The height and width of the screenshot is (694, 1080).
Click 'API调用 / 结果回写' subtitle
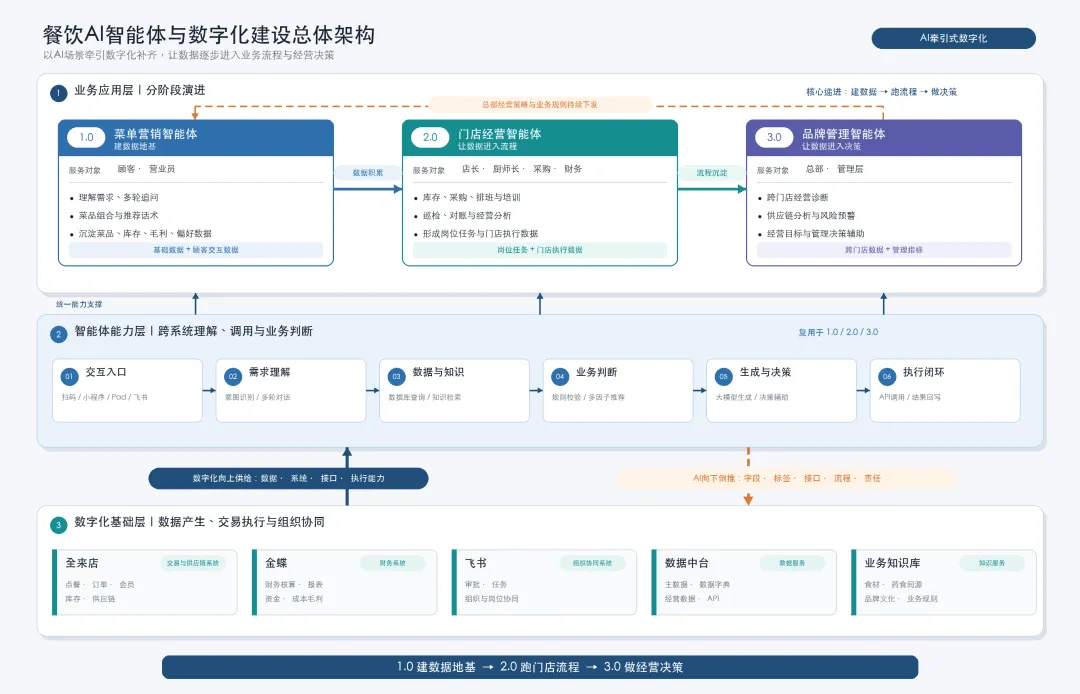(x=910, y=397)
